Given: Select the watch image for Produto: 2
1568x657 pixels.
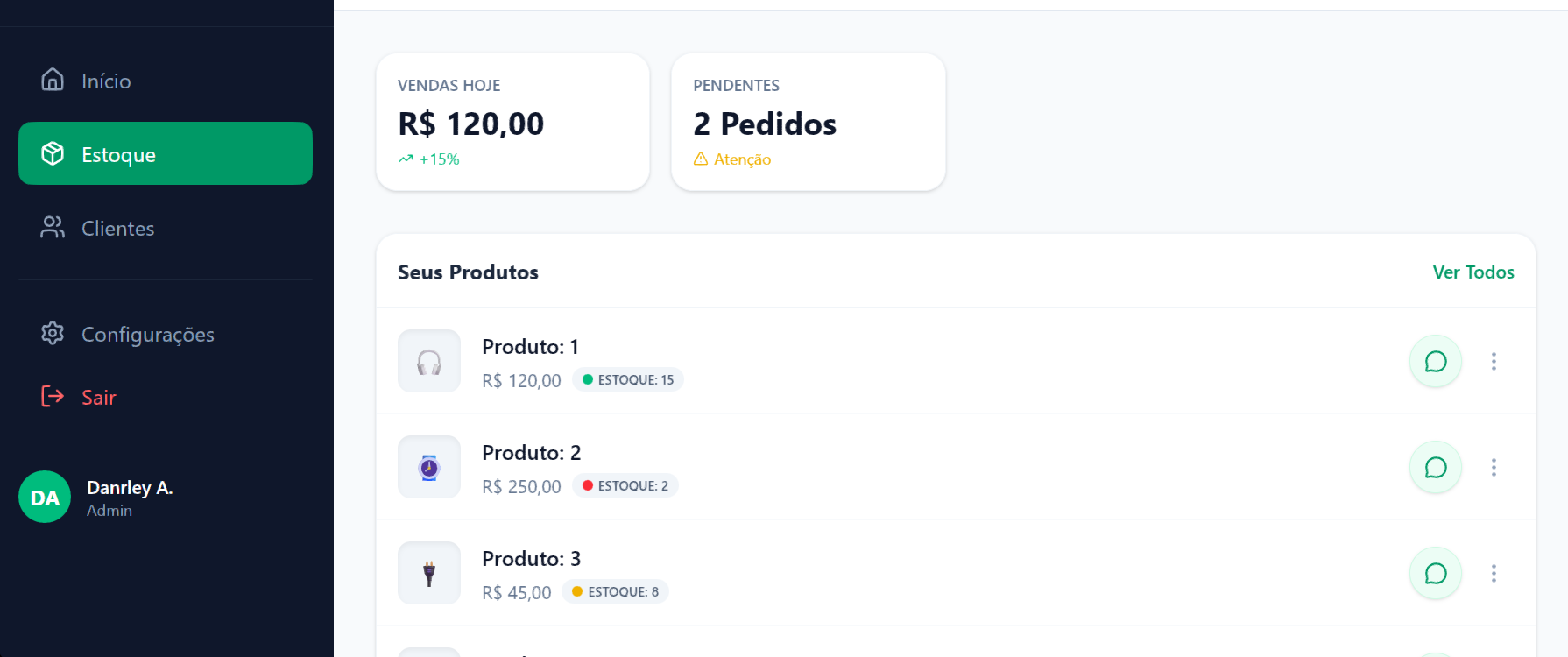Looking at the screenshot, I should coord(429,467).
